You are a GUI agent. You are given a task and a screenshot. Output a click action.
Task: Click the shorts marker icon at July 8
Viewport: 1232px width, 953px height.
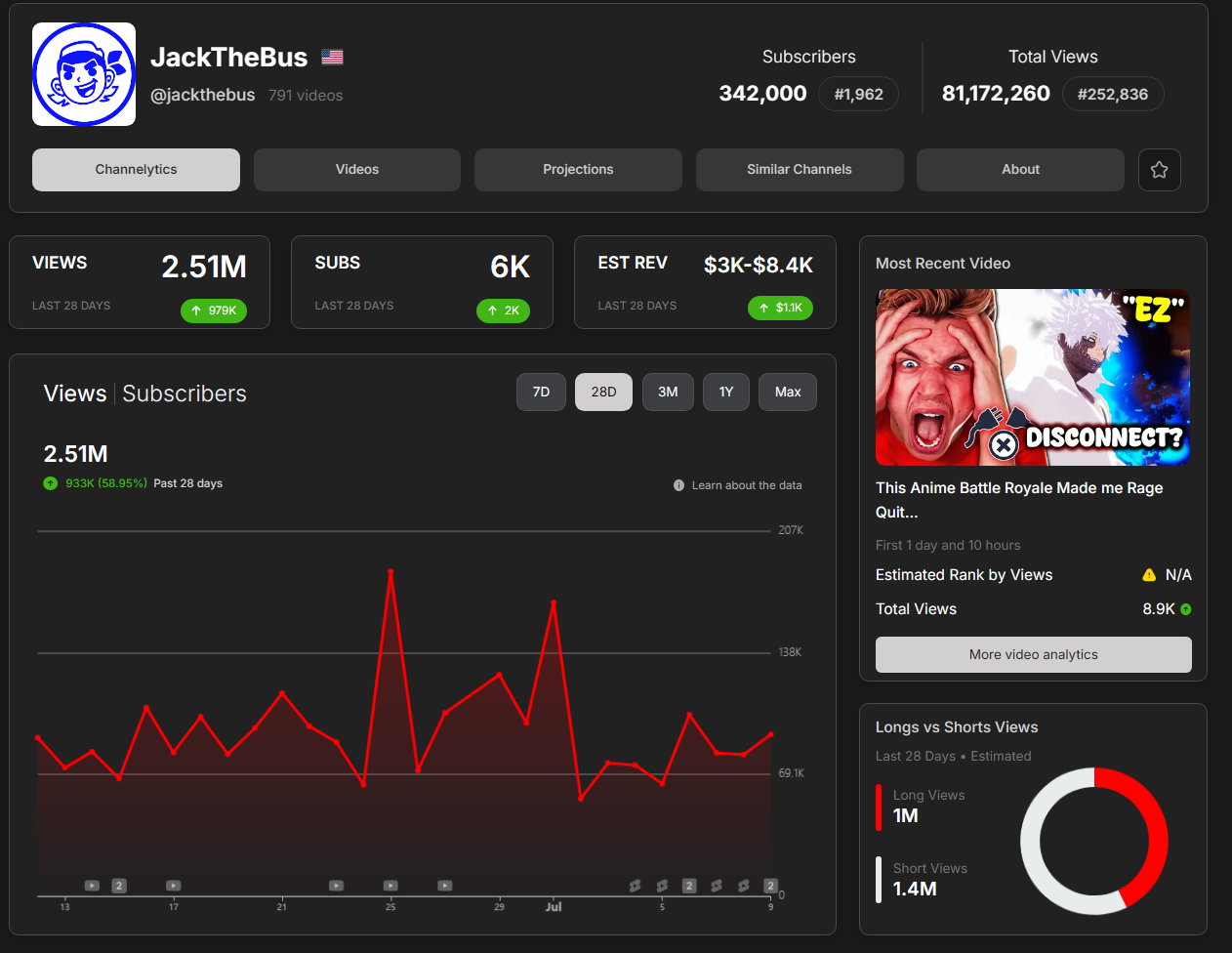click(744, 886)
